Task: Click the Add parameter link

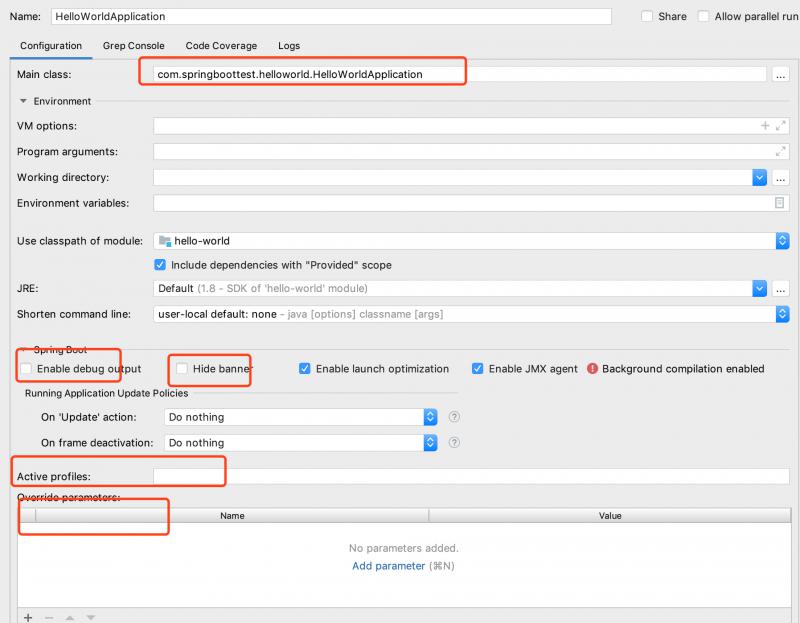Action: (388, 566)
